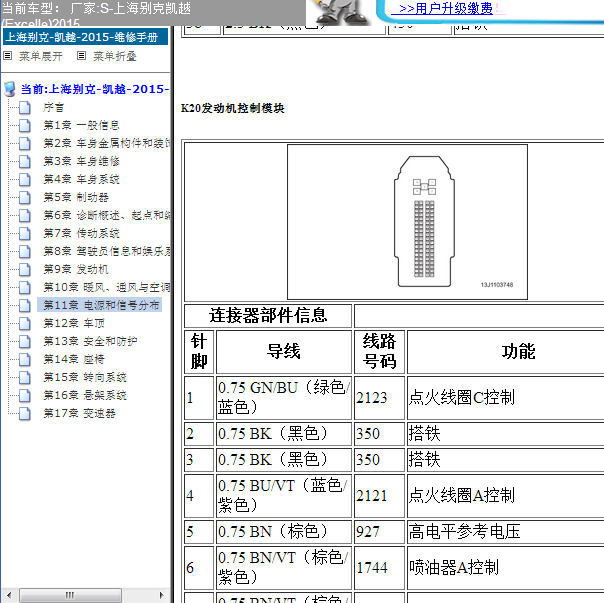Open 第6章 诊断概述 chapter
The image size is (604, 603).
[x=106, y=215]
